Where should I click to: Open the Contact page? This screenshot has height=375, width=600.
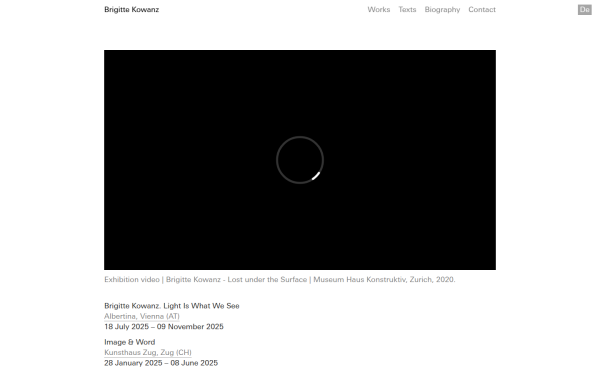482,10
